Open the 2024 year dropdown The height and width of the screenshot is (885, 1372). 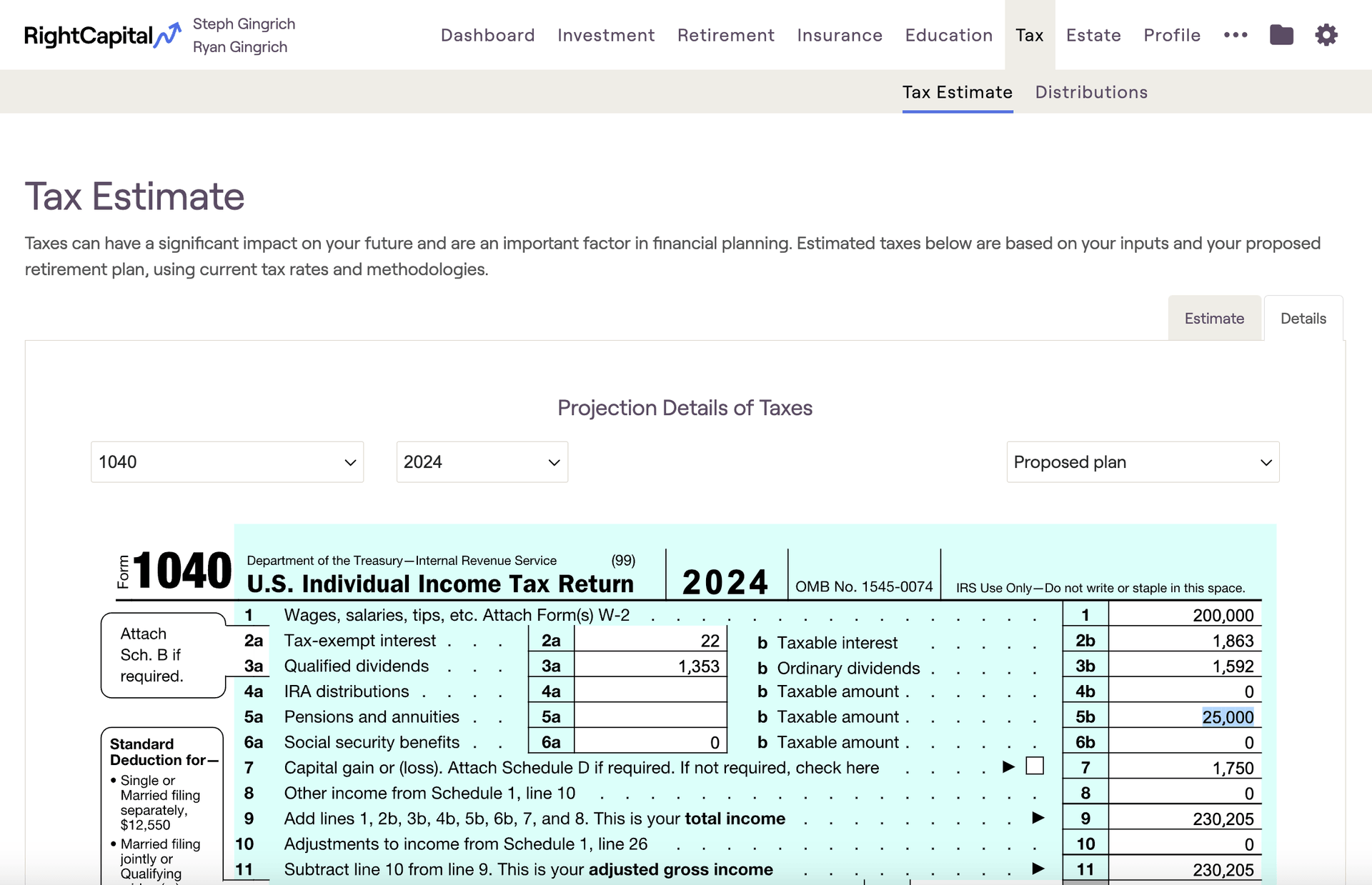click(x=482, y=462)
